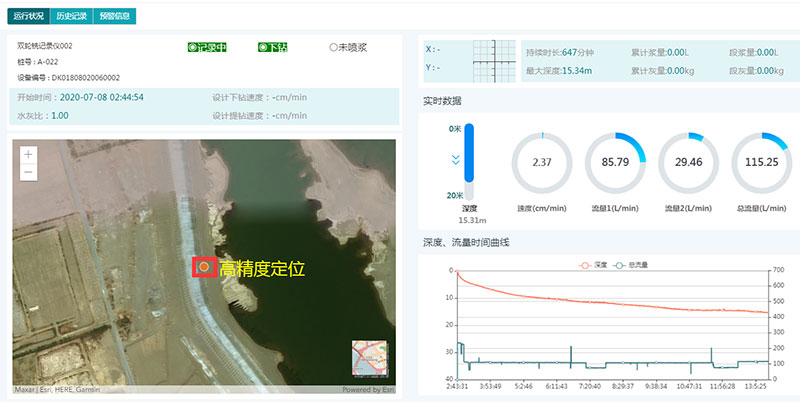Image resolution: width=800 pixels, height=402 pixels.
Task: Click the double-chevron drilling direction icon
Action: point(456,160)
